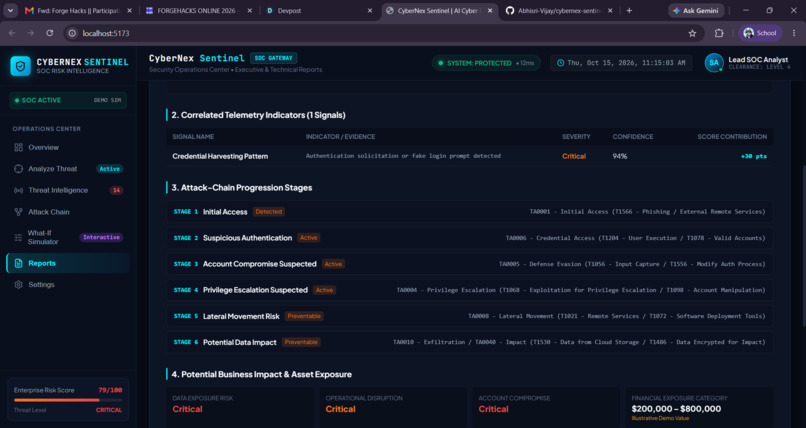
Task: Open the School browser profile
Action: [760, 33]
